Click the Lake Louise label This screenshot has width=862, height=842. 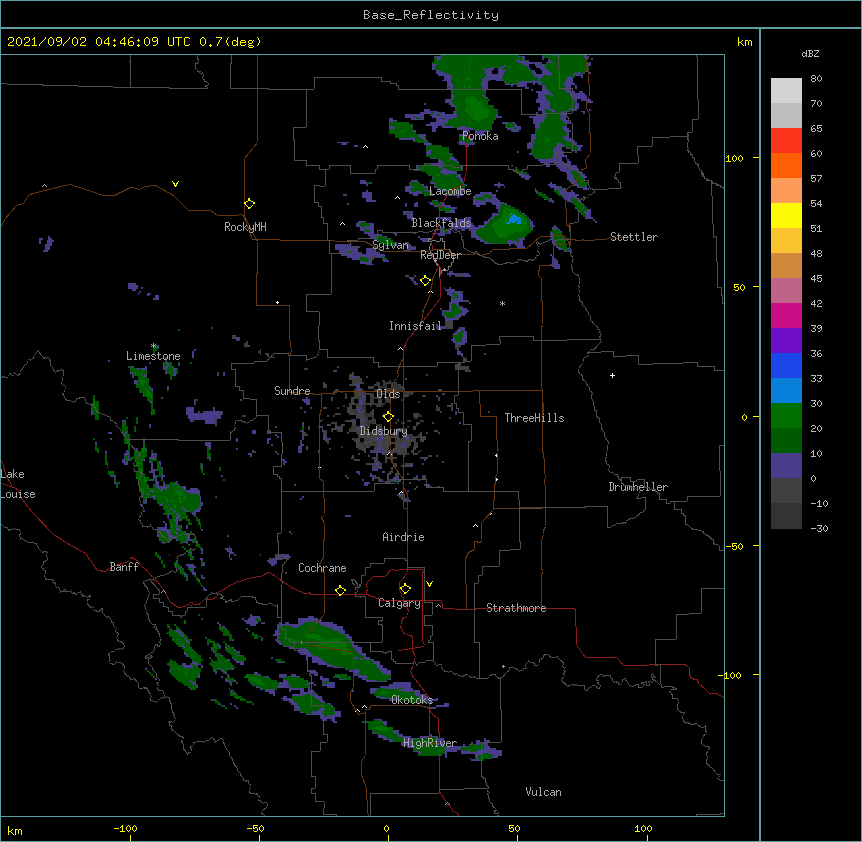[x=18, y=484]
